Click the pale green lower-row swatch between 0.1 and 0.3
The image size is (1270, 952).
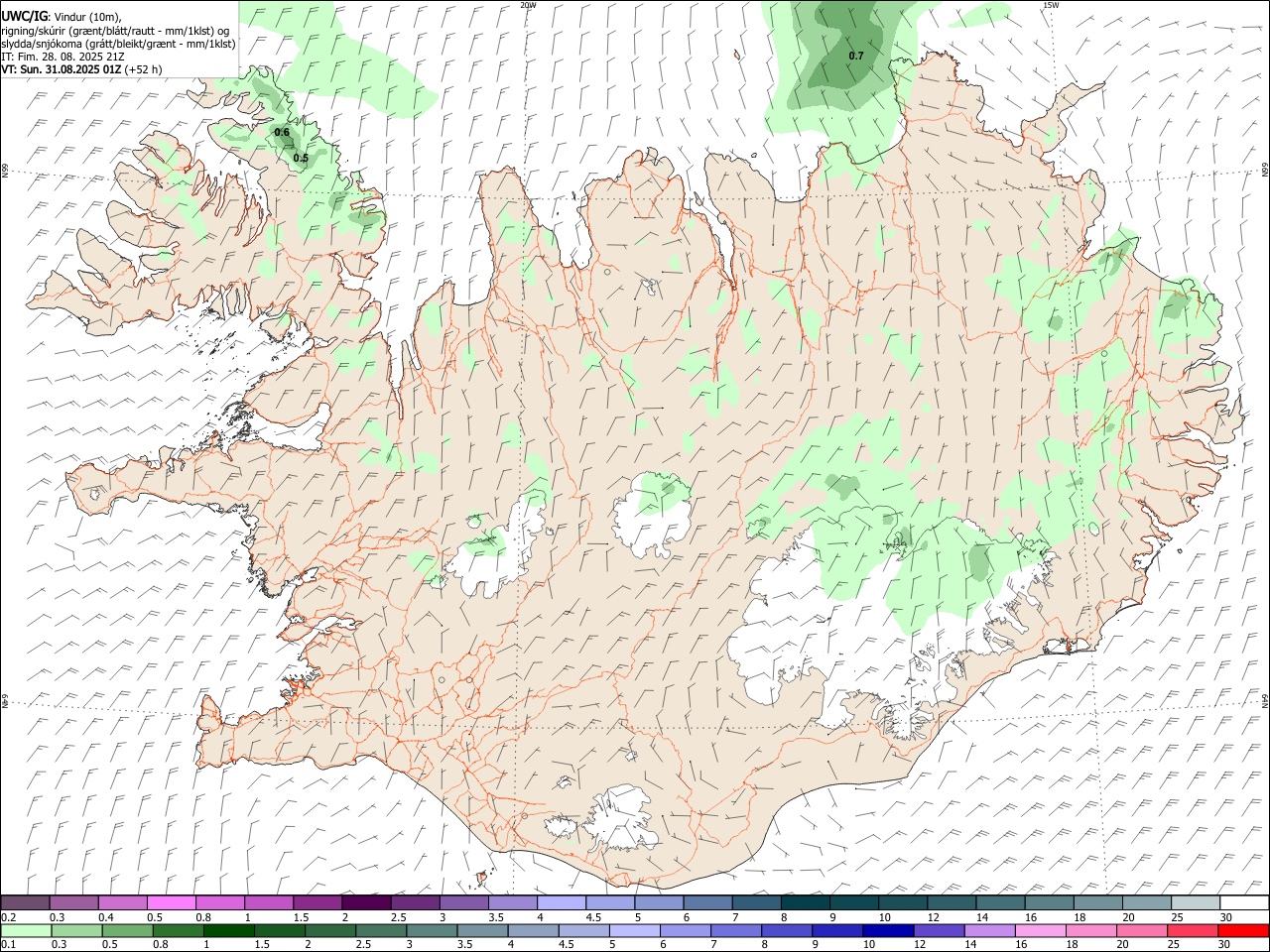(x=27, y=931)
